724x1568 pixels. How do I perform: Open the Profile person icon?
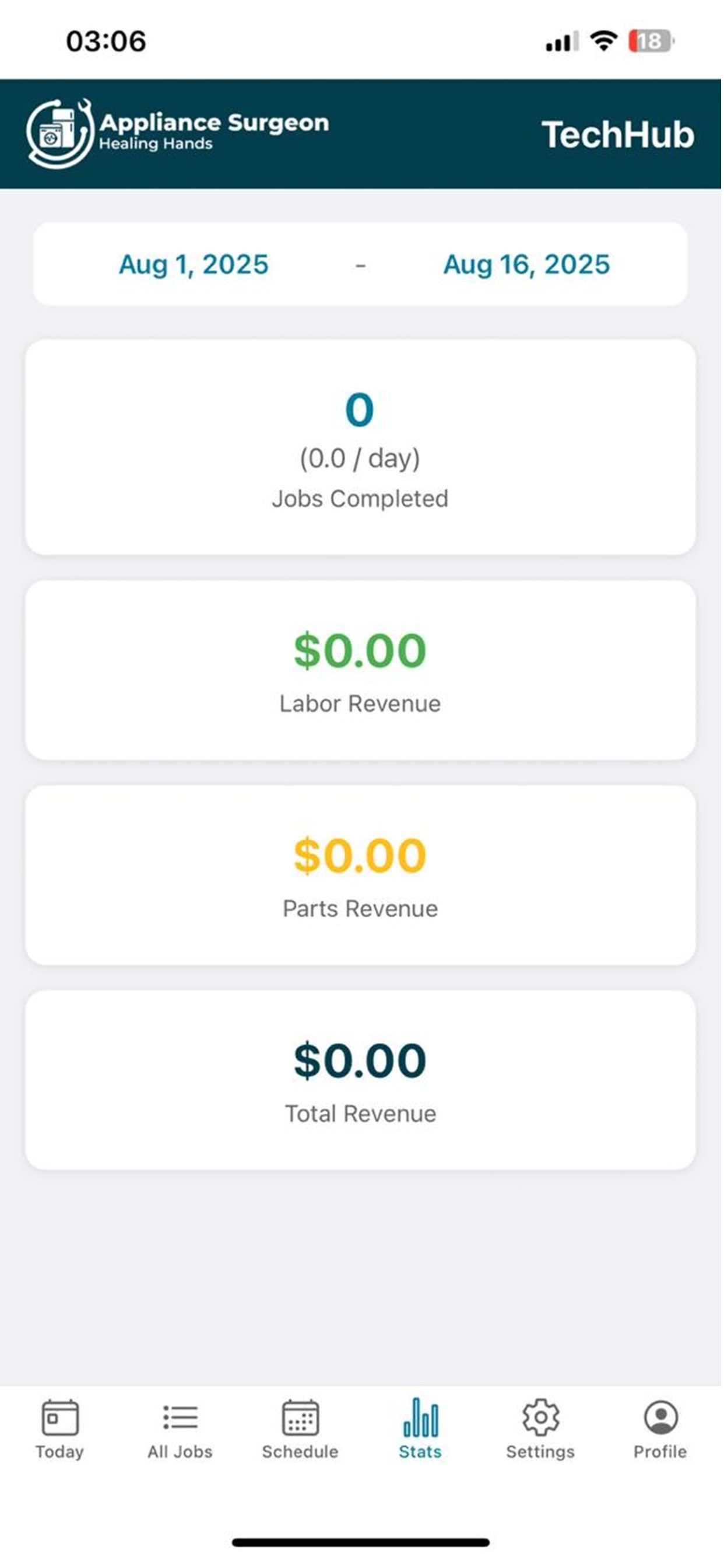pos(660,1417)
